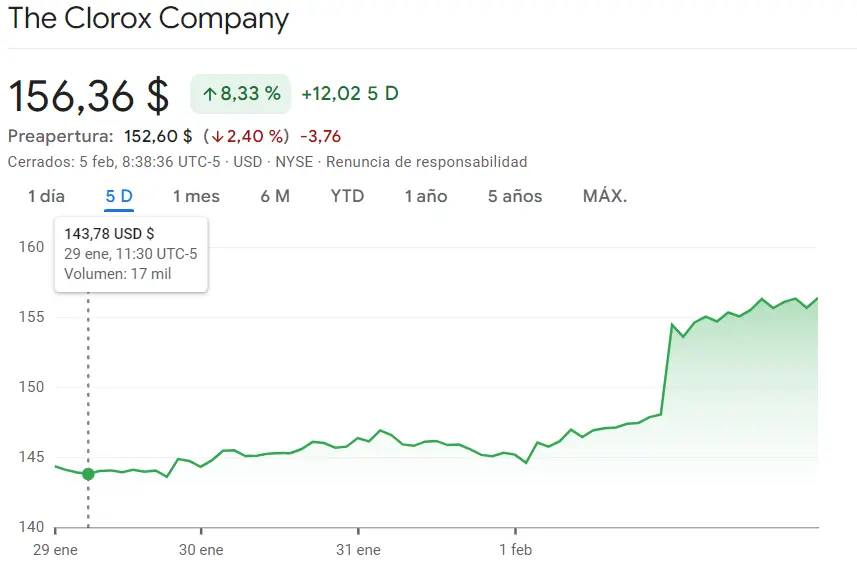Click the red down arrow in Preapertura
The height and width of the screenshot is (579, 857).
[x=218, y=136]
